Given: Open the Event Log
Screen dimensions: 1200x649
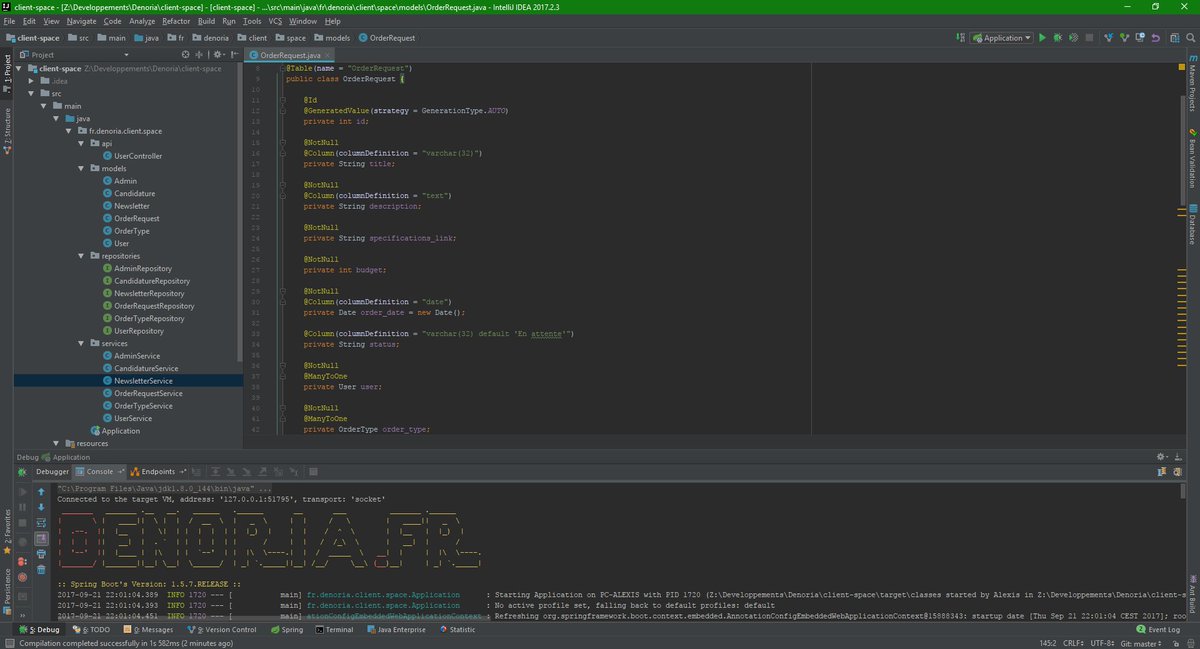Looking at the screenshot, I should [x=1159, y=629].
